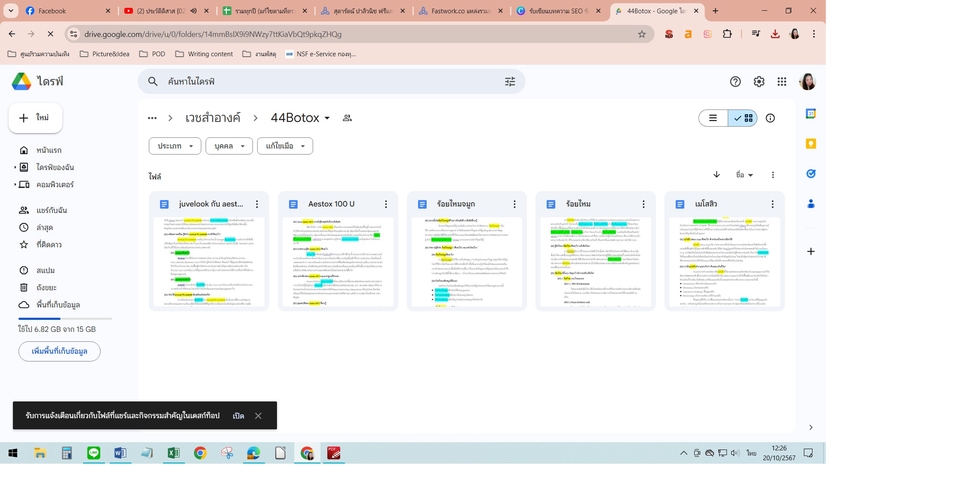
Task: Dismiss the notification toast
Action: click(258, 416)
